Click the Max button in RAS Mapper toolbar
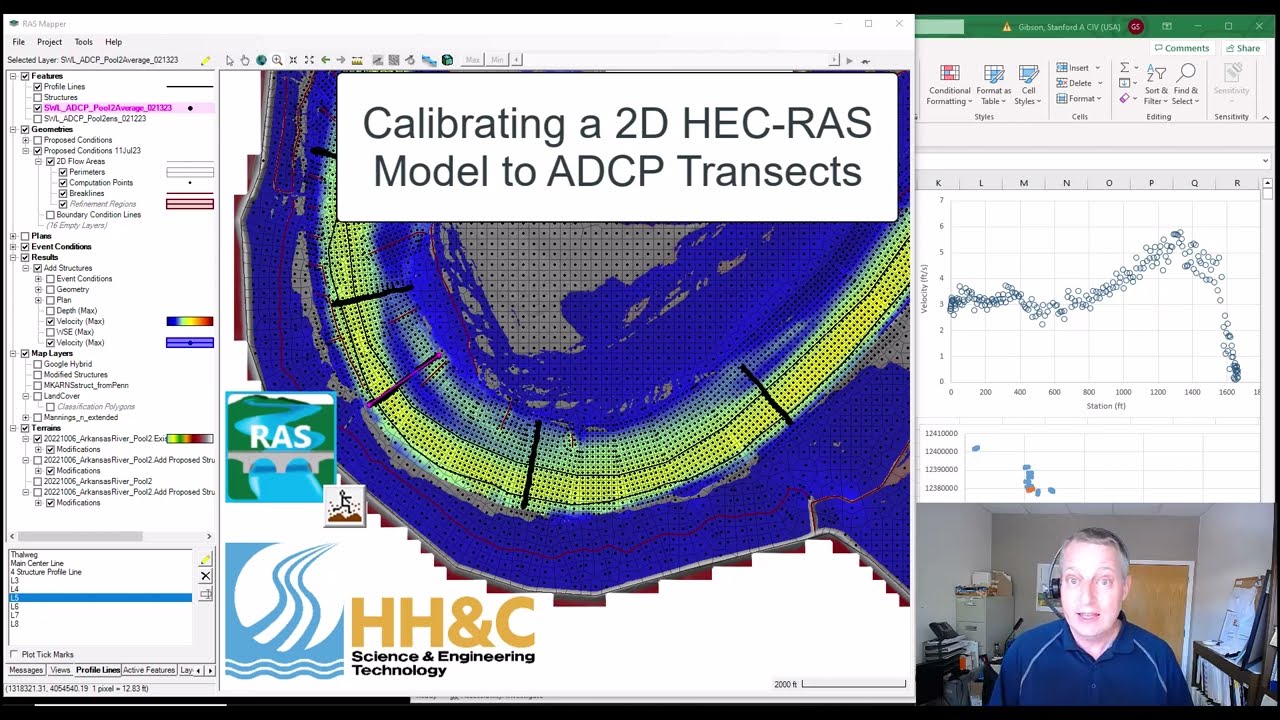Screen dimensions: 1280x720 point(473,61)
